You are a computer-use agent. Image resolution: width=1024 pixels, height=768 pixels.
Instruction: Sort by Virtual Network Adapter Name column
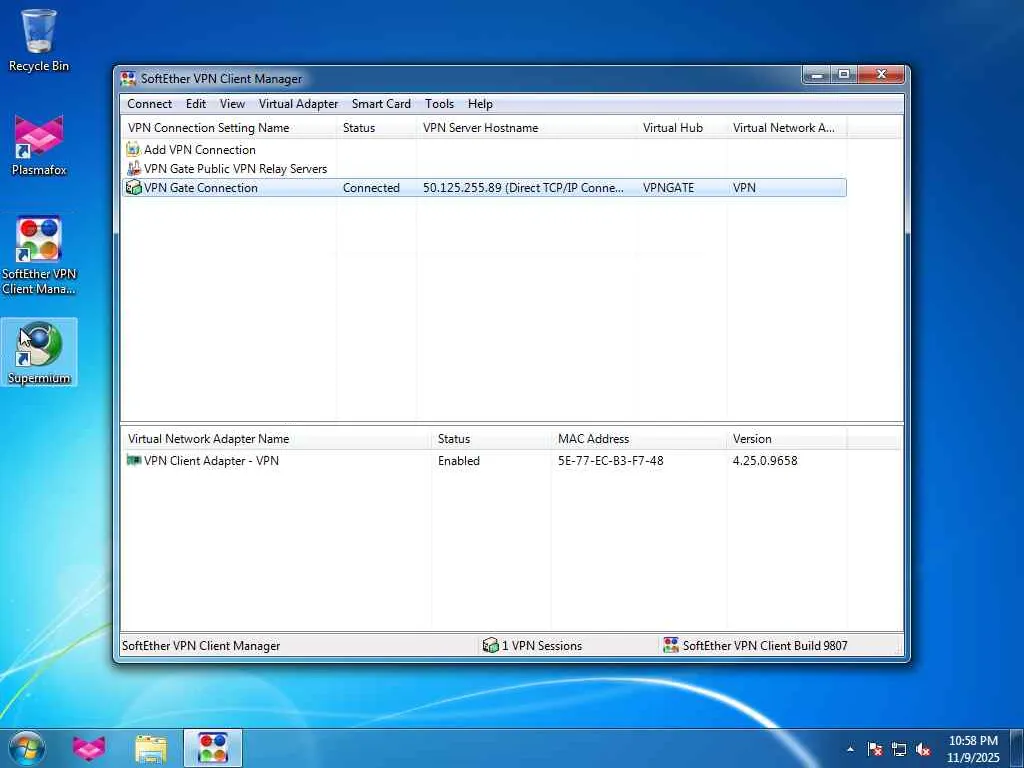pyautogui.click(x=276, y=439)
